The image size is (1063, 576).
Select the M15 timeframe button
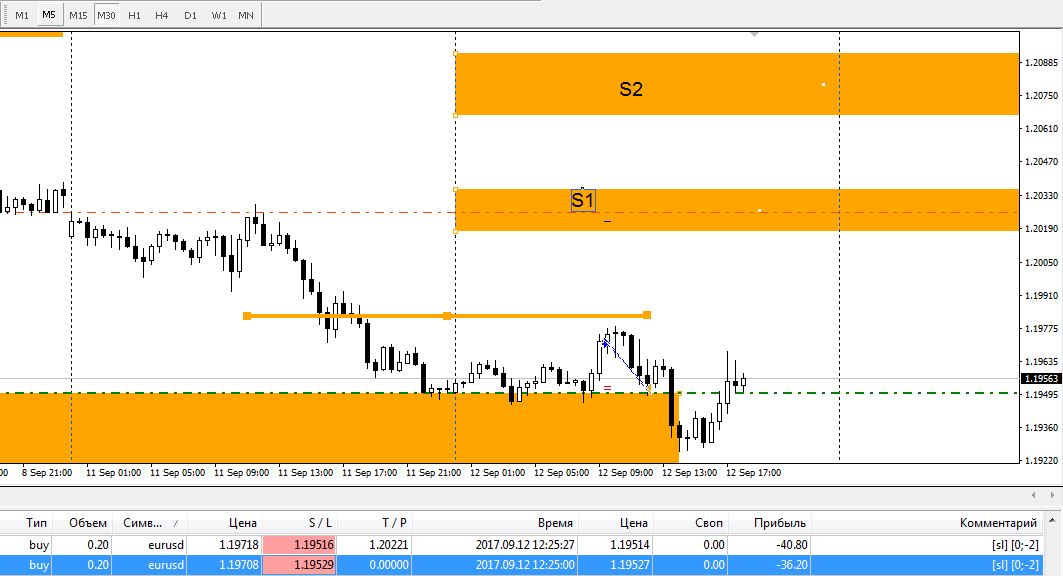click(x=78, y=15)
